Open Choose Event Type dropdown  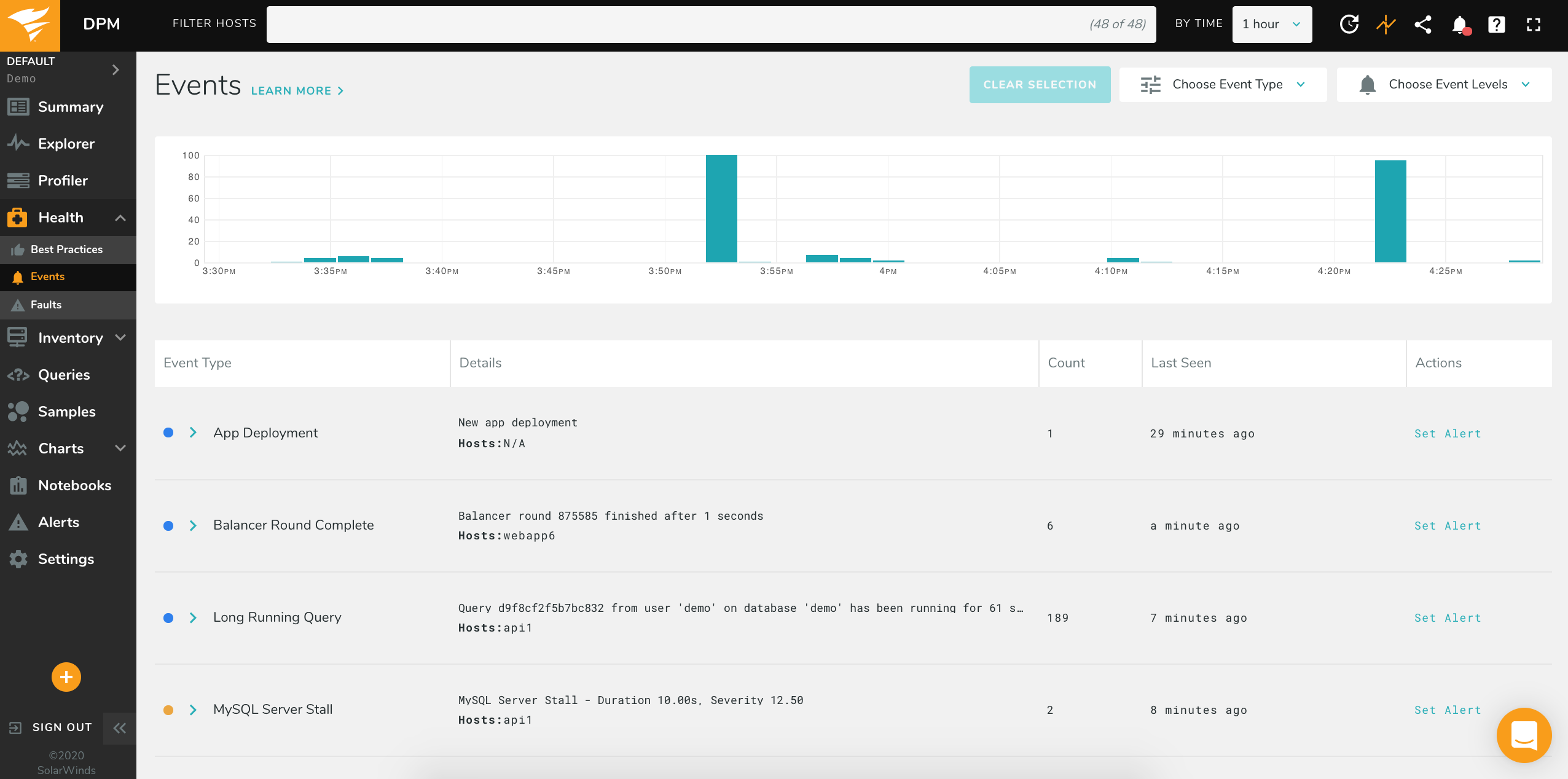(x=1223, y=85)
